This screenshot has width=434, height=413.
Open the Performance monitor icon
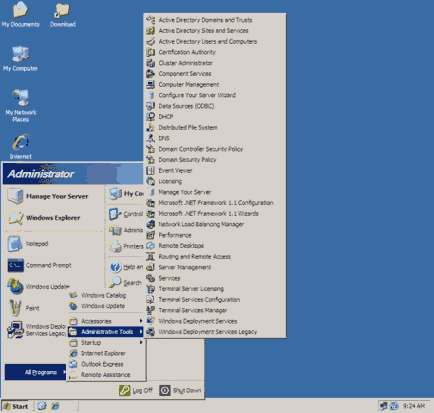click(x=151, y=235)
